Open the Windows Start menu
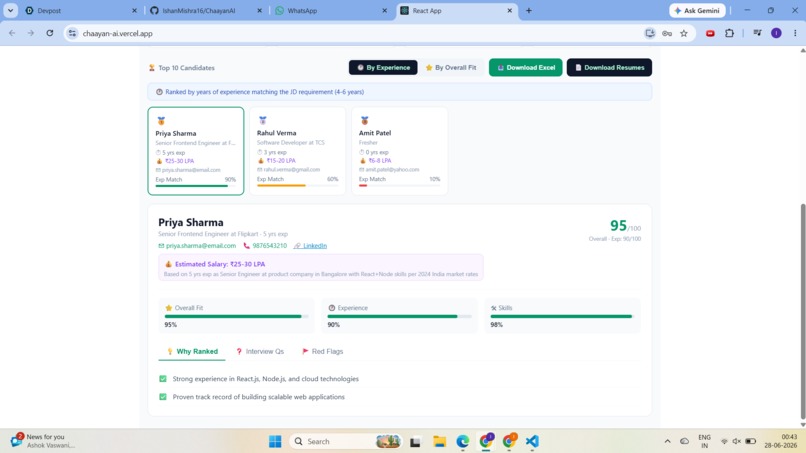 (x=275, y=441)
